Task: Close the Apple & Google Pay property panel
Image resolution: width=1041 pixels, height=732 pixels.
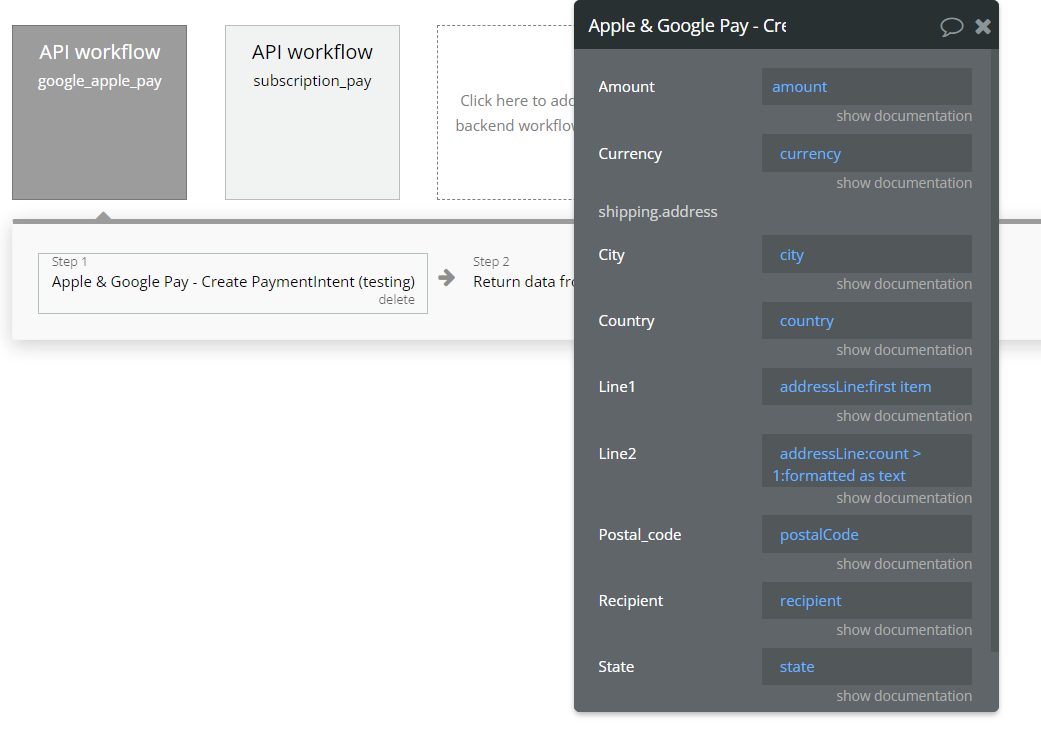Action: pyautogui.click(x=983, y=26)
